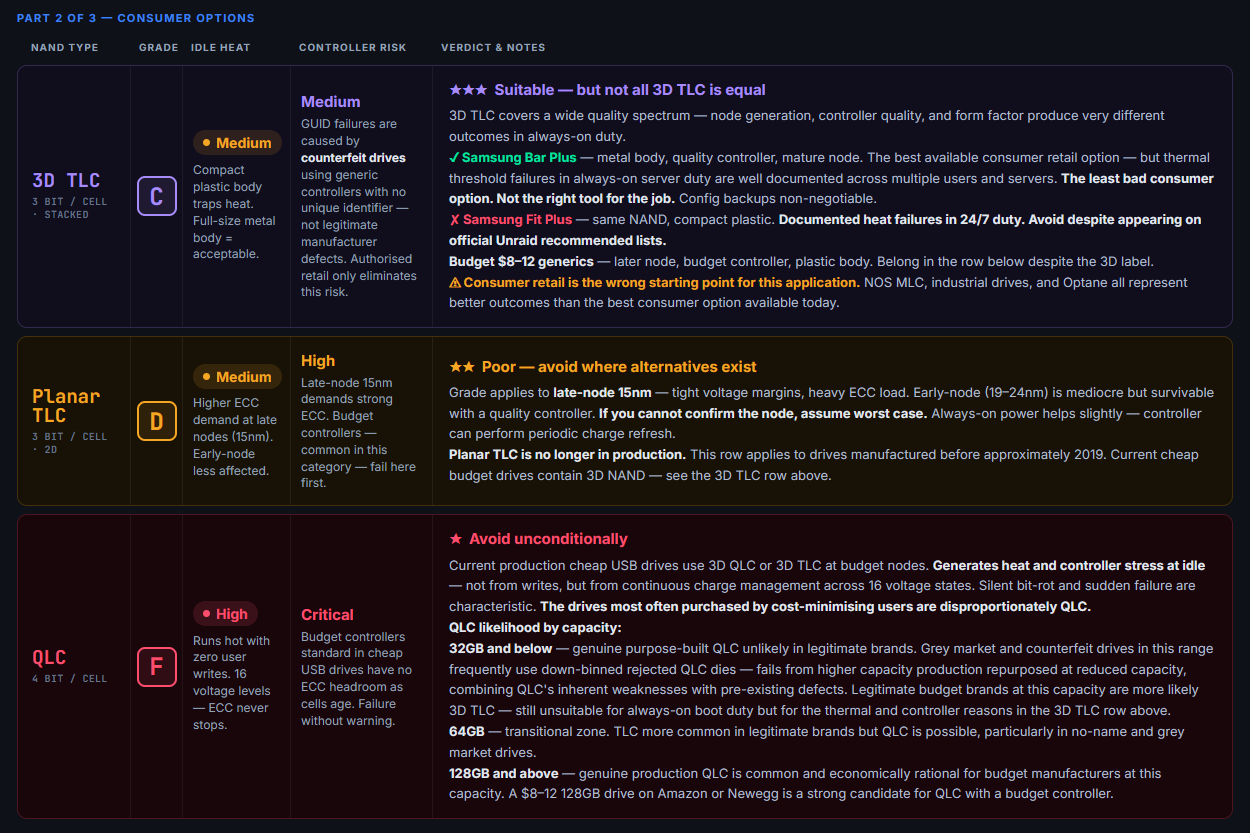Click the '128GB and above' capacity label

[504, 774]
